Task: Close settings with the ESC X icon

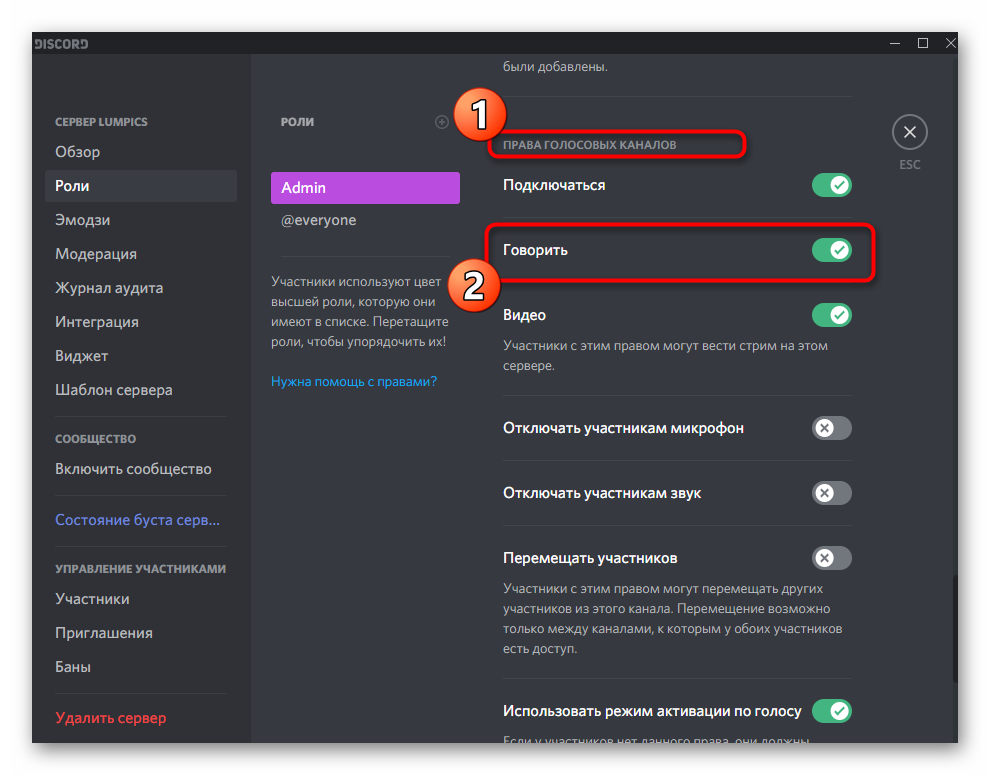Action: click(909, 132)
